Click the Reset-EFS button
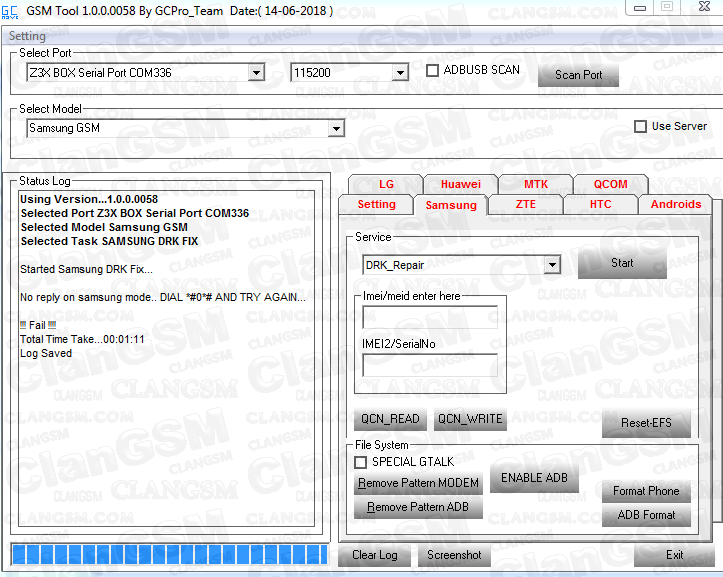Screen dimensions: 723x577 point(646,423)
